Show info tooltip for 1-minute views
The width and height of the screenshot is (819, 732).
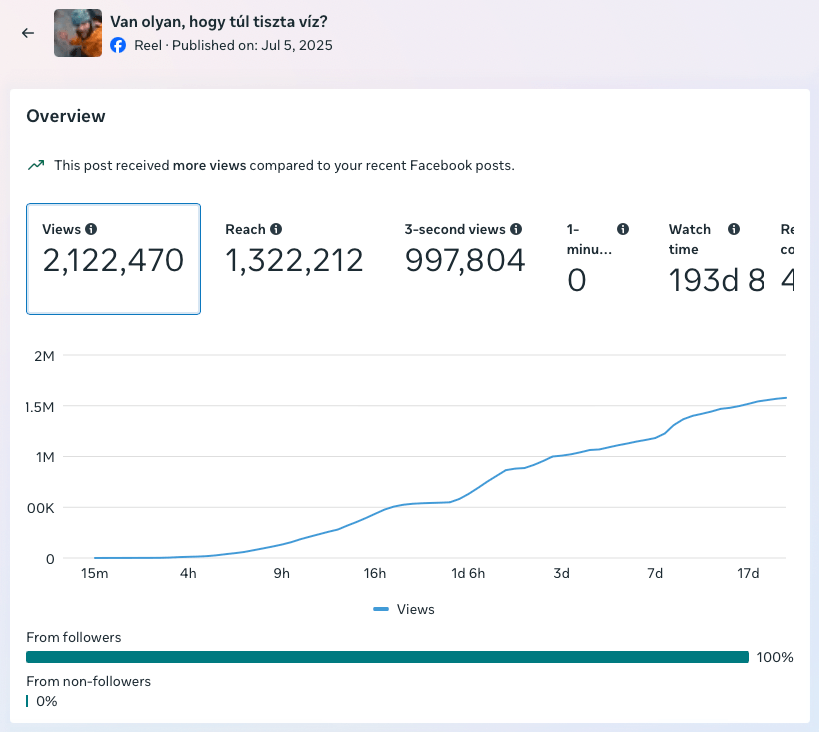[x=623, y=229]
